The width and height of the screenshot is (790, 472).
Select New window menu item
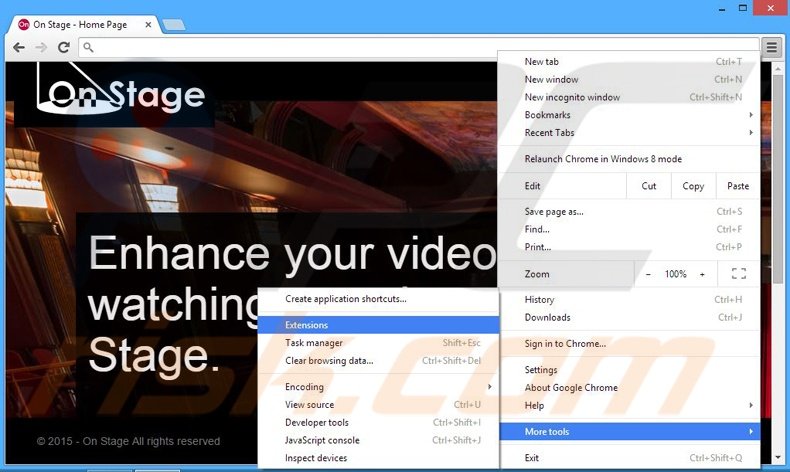(628, 79)
